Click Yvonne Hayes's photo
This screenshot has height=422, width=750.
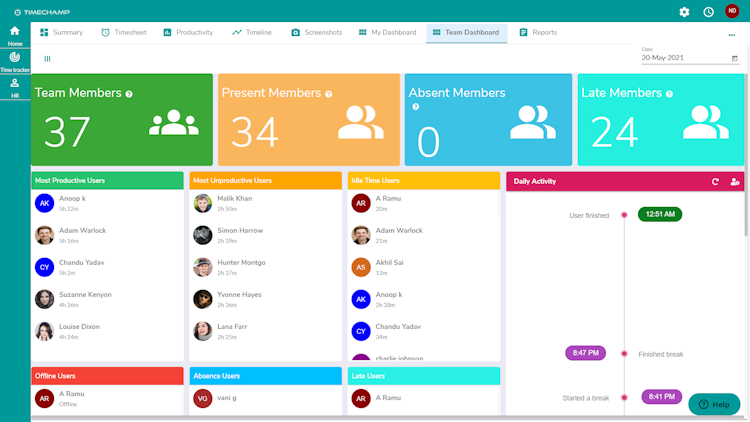tap(203, 299)
